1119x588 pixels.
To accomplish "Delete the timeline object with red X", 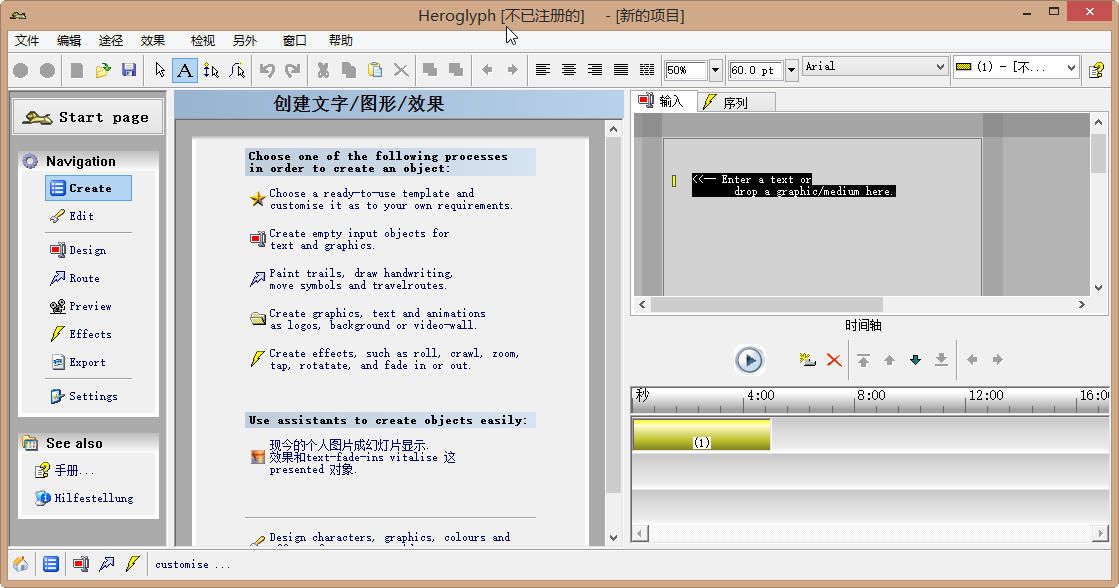I will click(x=834, y=360).
